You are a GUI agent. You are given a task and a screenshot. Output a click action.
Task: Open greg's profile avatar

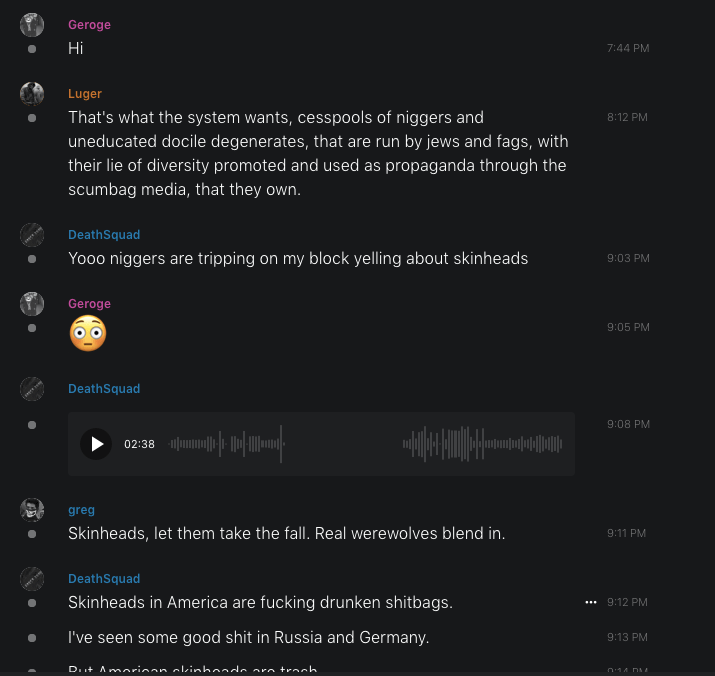pyautogui.click(x=32, y=510)
